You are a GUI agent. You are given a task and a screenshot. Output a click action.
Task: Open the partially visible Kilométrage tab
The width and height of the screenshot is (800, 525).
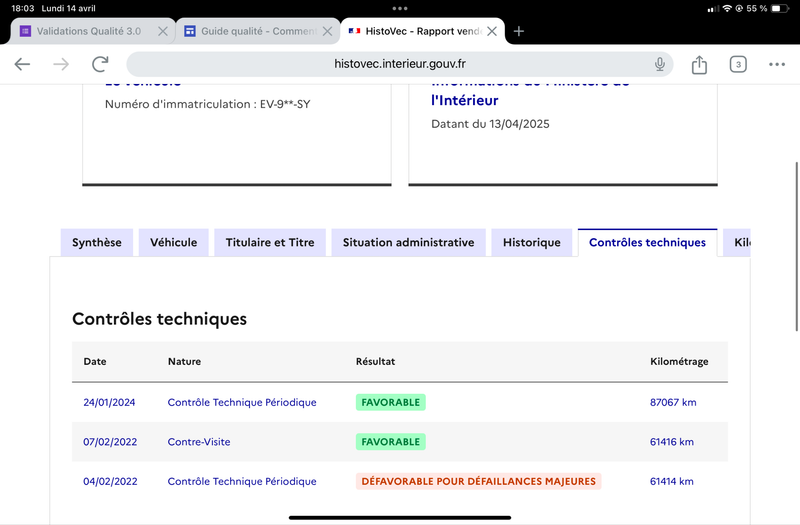click(737, 242)
